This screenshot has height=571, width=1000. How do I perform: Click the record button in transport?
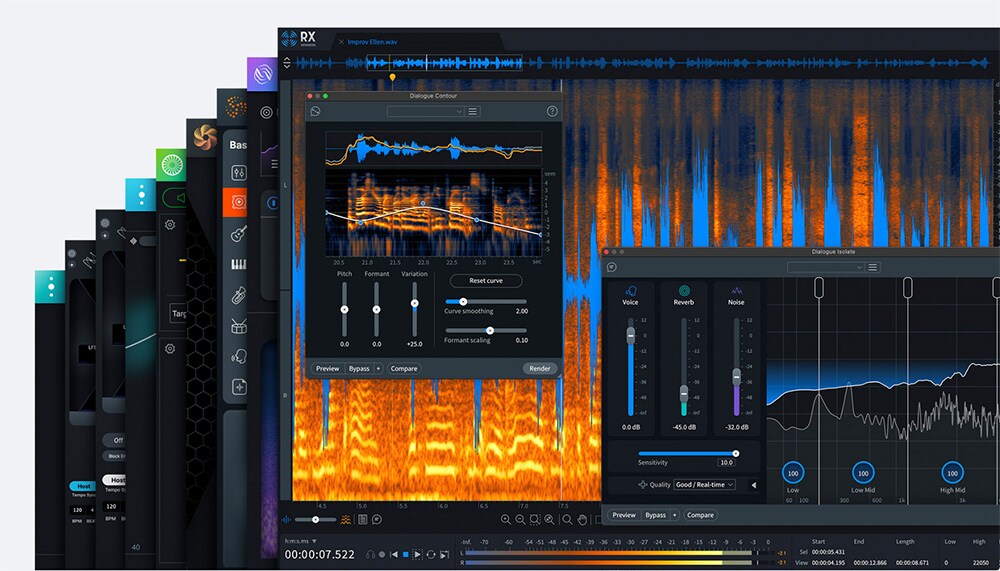tap(382, 555)
